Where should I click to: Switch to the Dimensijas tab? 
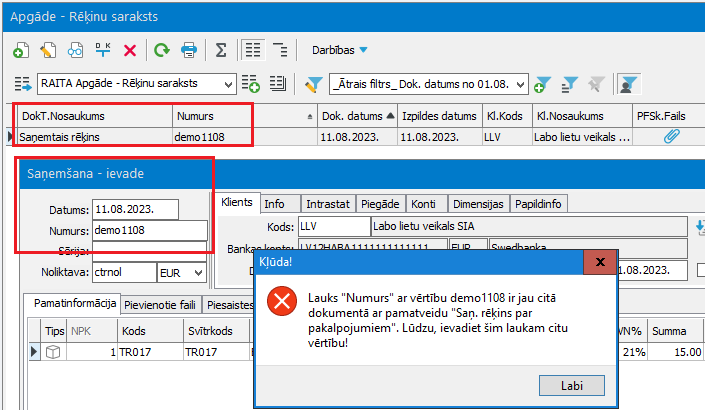(x=478, y=204)
